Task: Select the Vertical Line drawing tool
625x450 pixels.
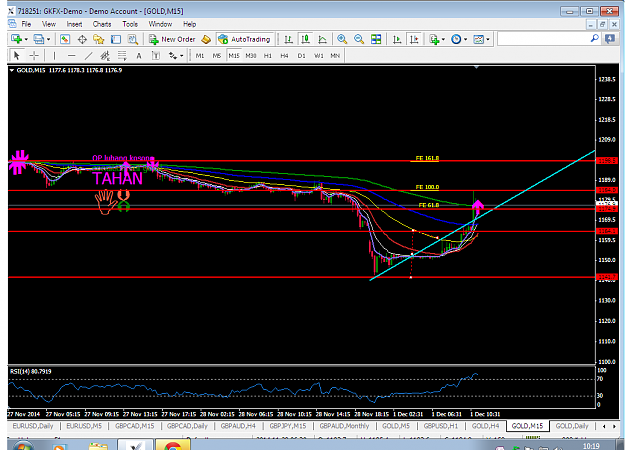Action: 54,55
